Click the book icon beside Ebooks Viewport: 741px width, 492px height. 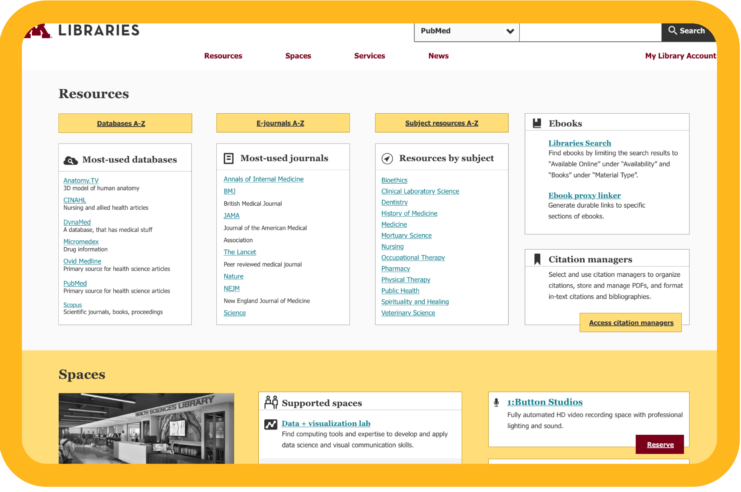coord(537,124)
